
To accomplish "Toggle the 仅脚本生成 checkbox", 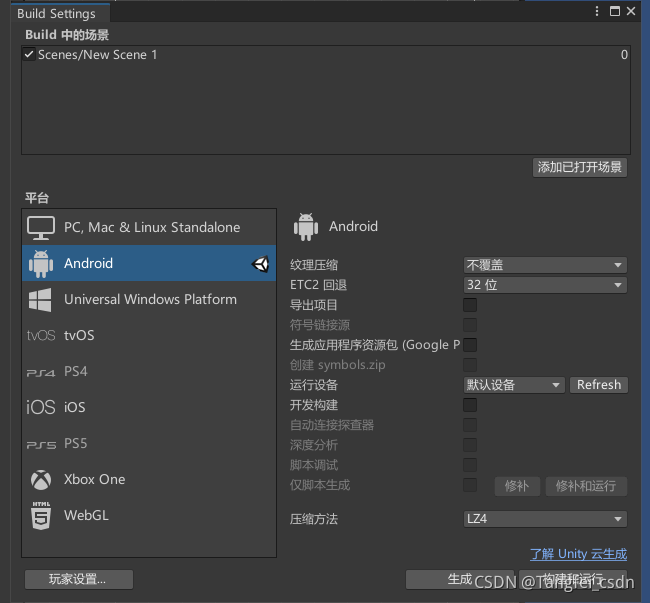I will coord(470,485).
